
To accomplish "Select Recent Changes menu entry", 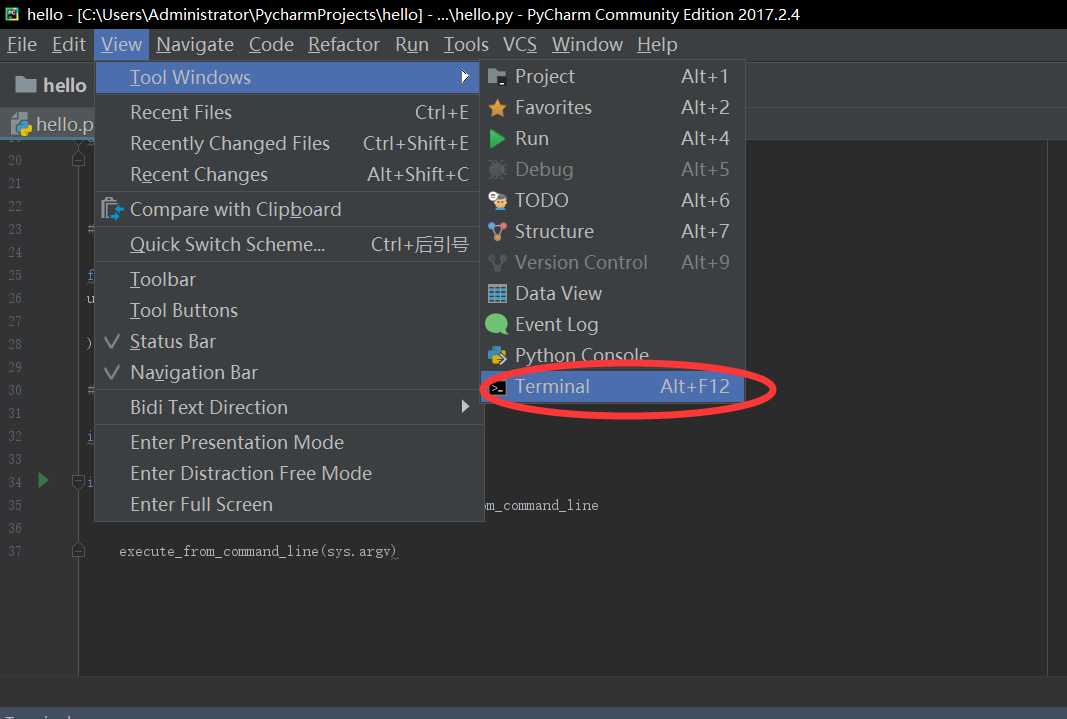I will (287, 175).
